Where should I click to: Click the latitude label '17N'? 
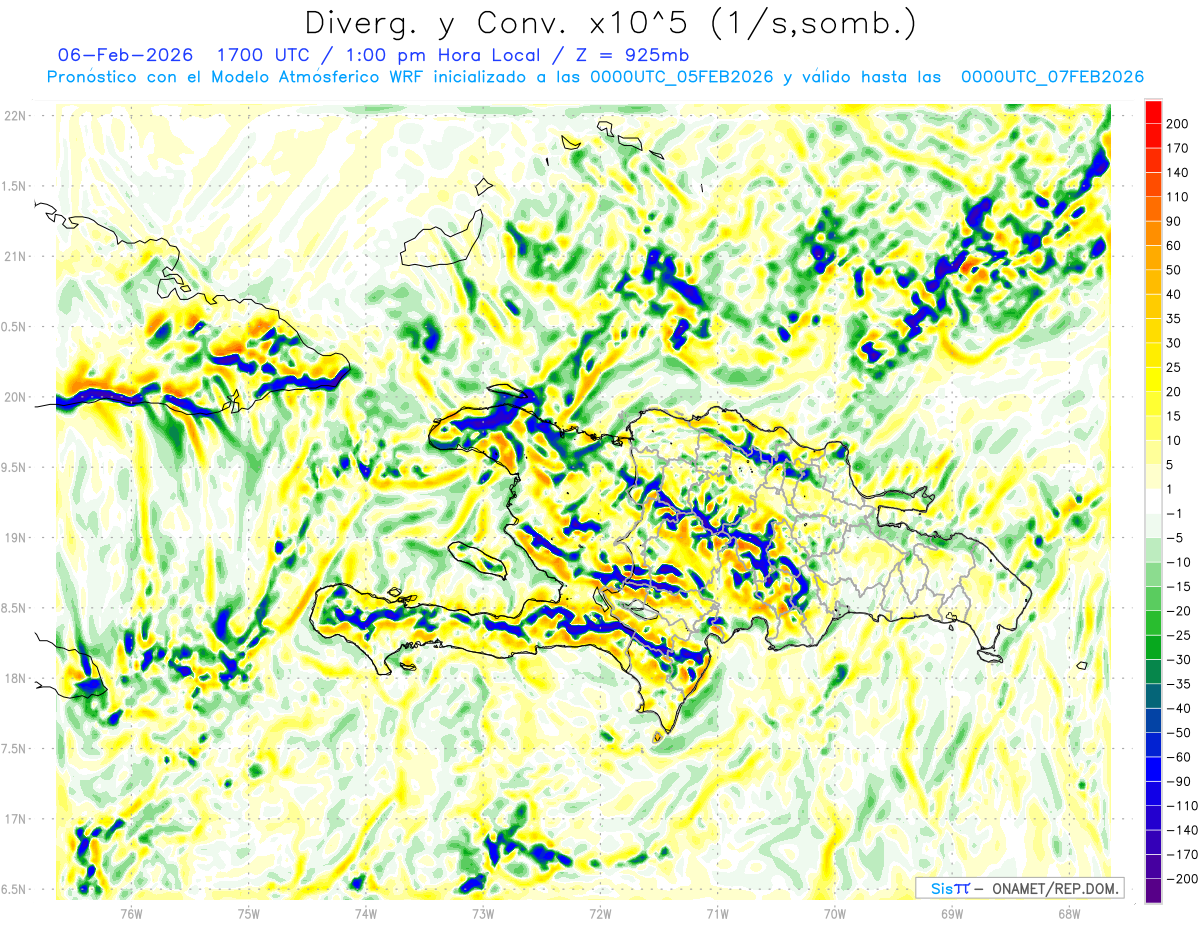pos(16,819)
